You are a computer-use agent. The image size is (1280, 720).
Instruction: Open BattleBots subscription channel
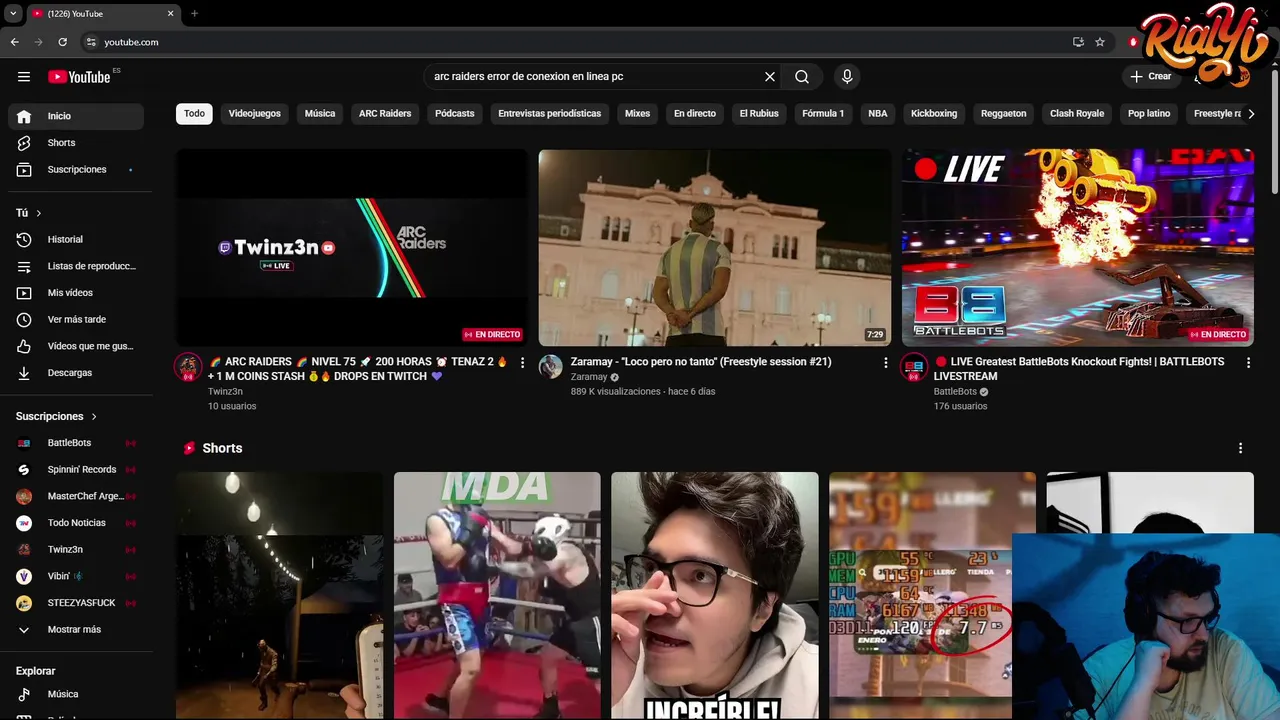click(x=76, y=443)
